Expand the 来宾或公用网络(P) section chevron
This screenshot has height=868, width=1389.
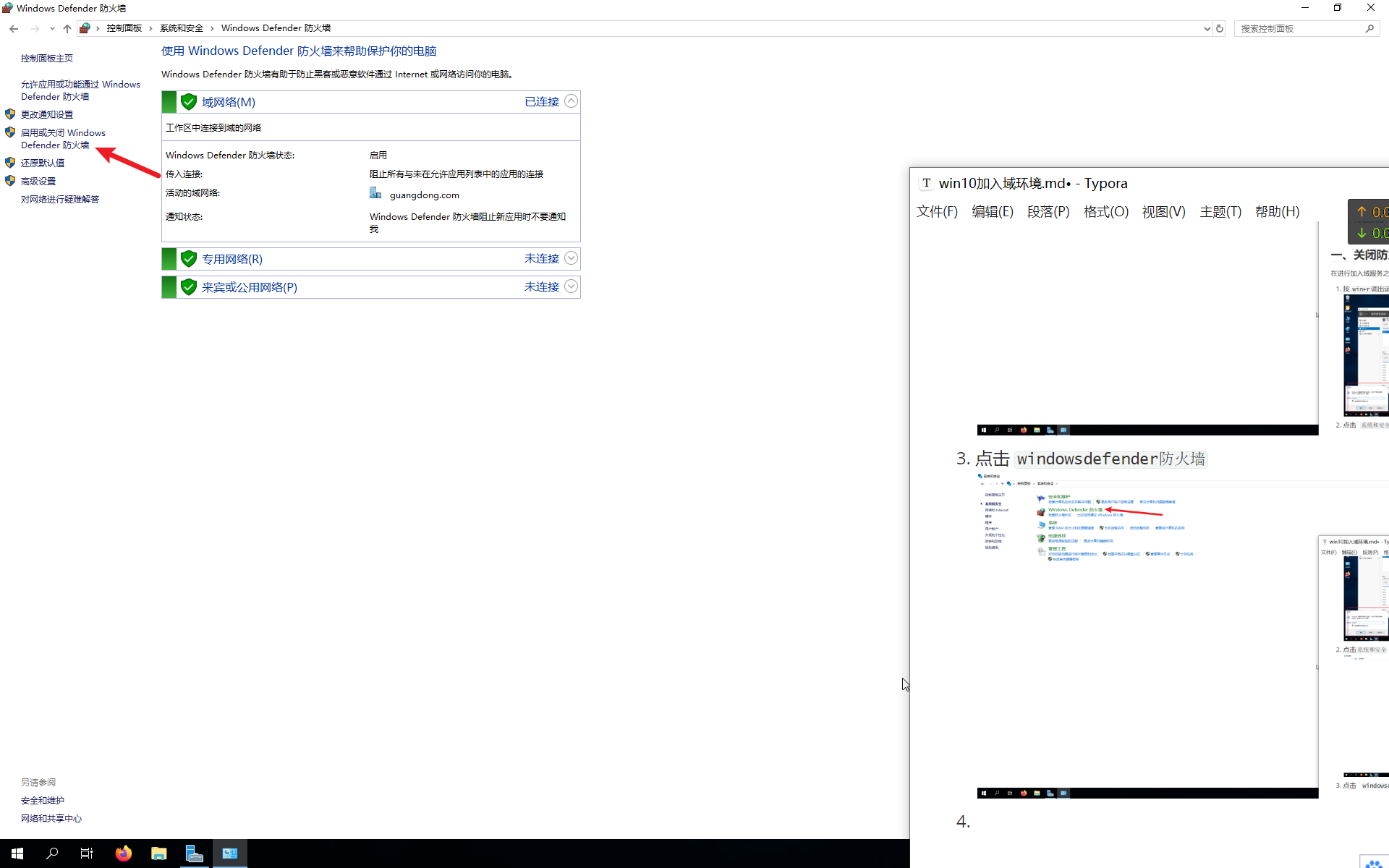(x=571, y=286)
